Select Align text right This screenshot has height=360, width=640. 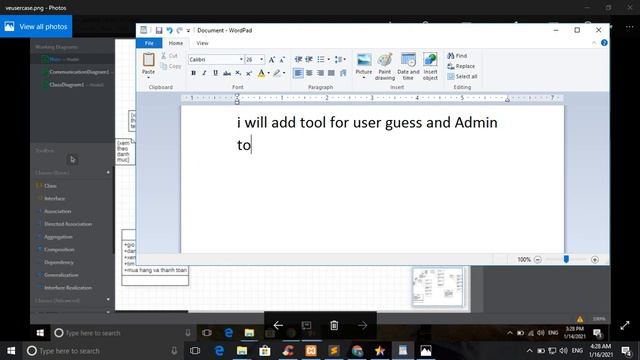320,73
